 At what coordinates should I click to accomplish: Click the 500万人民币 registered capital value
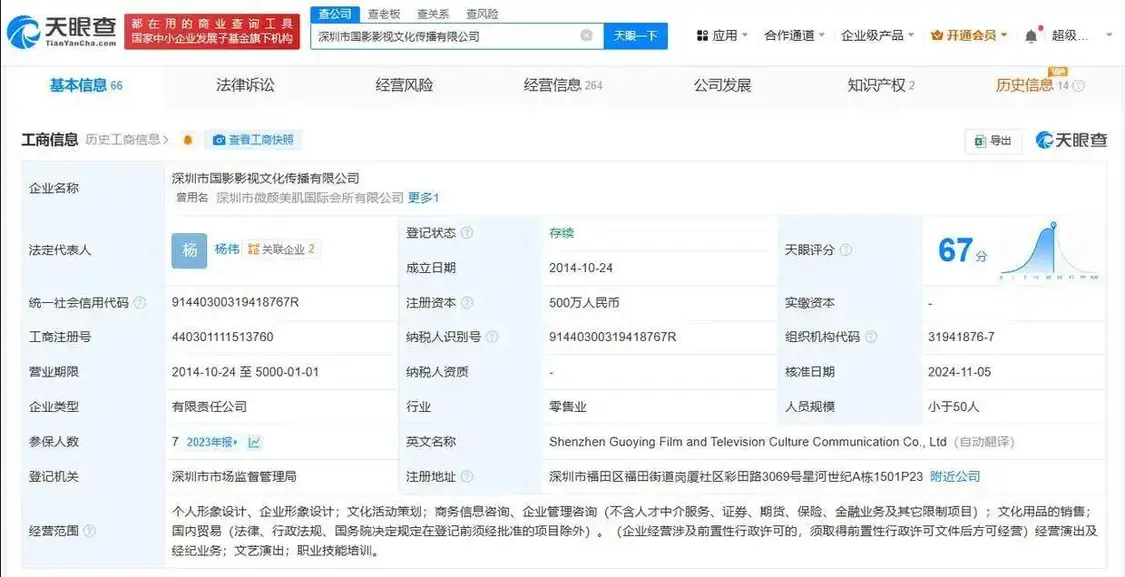584,303
